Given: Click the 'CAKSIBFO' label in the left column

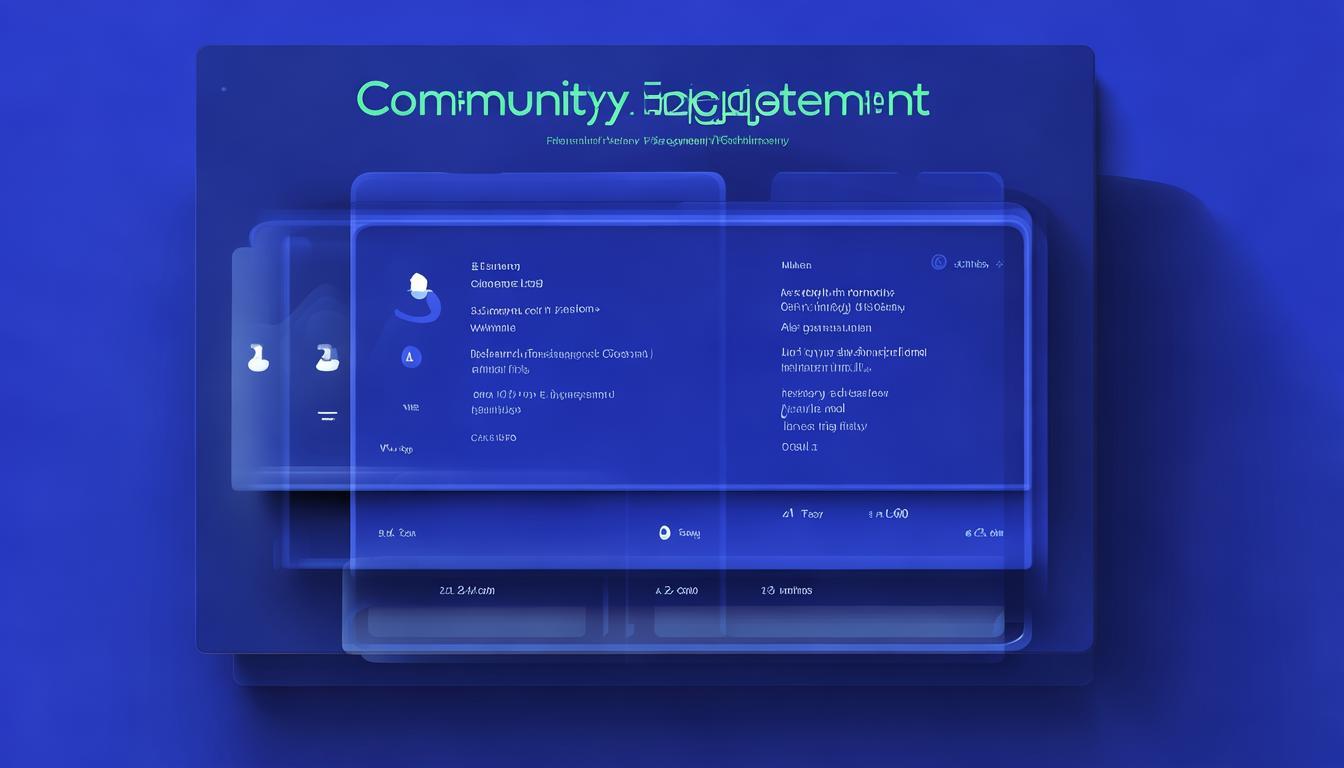Looking at the screenshot, I should click(x=493, y=438).
